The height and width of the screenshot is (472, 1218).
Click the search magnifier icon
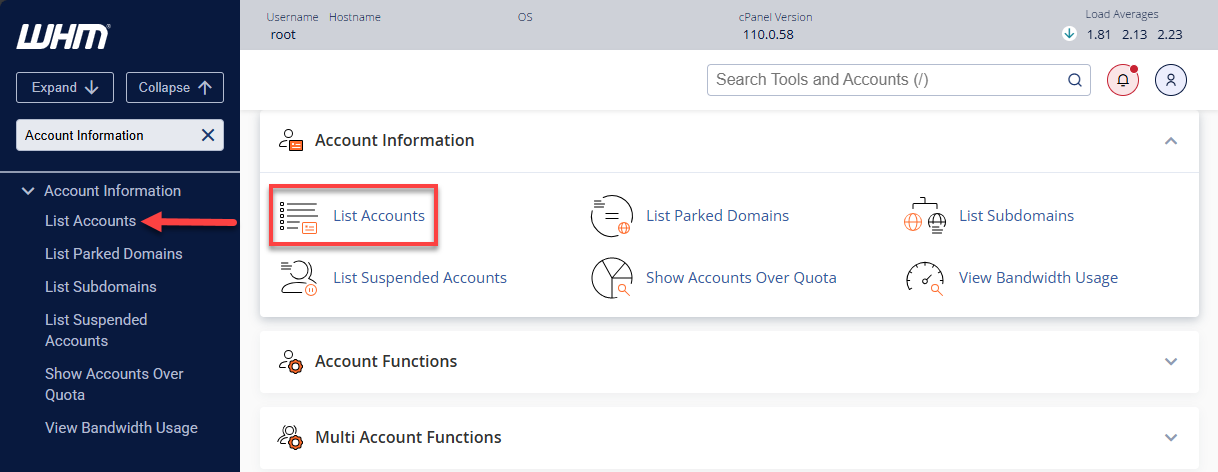(x=1074, y=80)
